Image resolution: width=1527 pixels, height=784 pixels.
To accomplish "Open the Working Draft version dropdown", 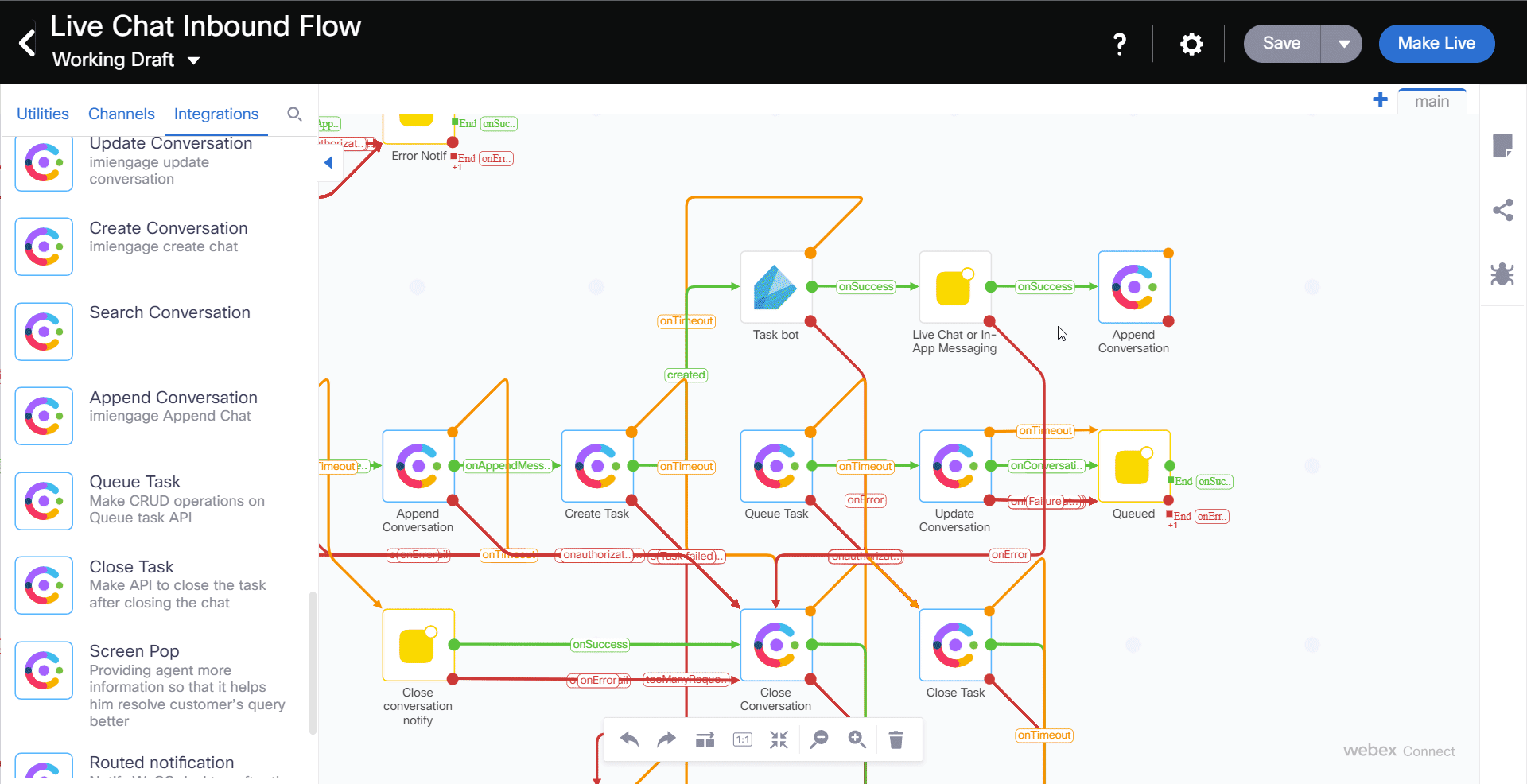I will pos(126,60).
